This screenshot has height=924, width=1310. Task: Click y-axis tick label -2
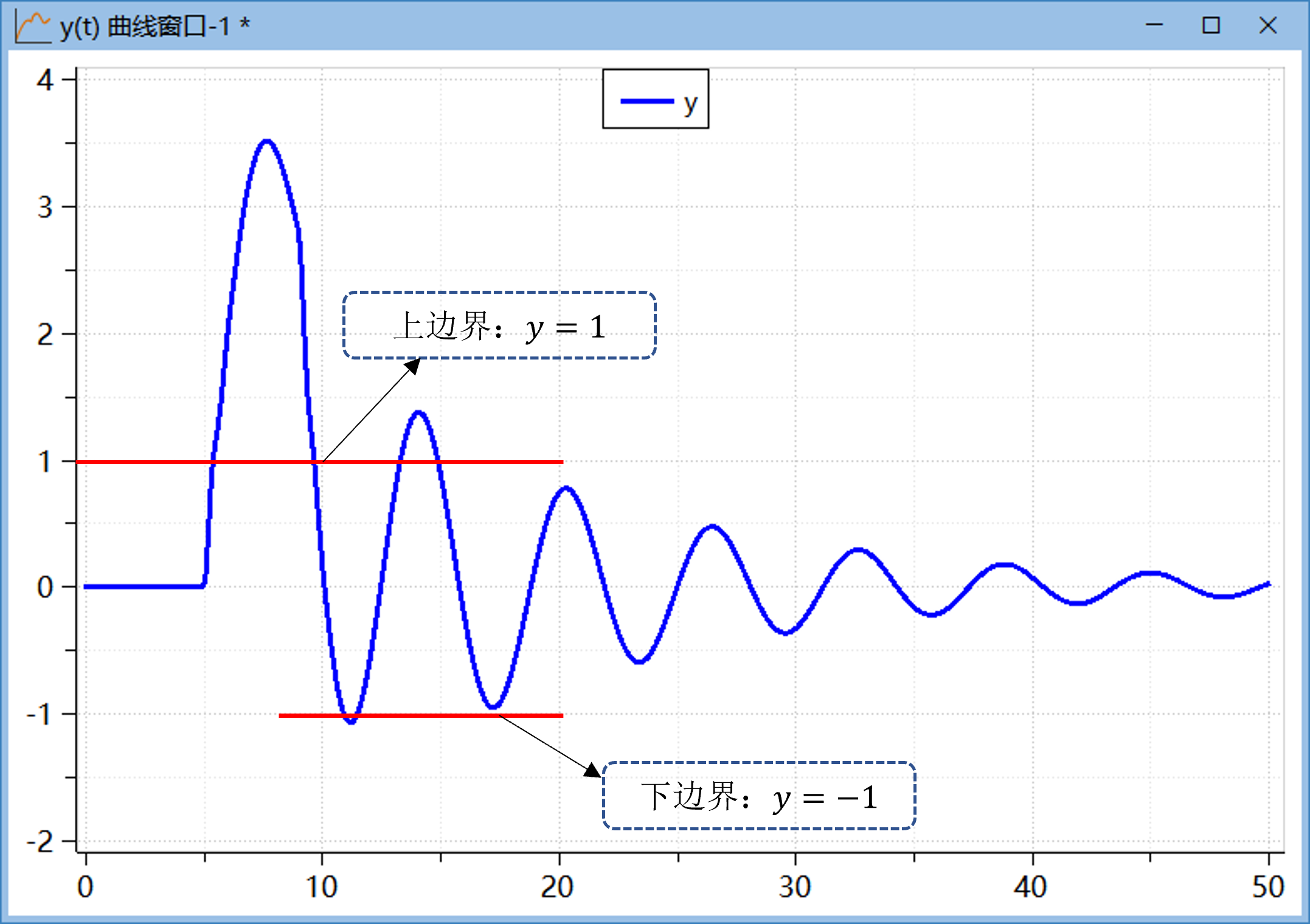pos(40,842)
